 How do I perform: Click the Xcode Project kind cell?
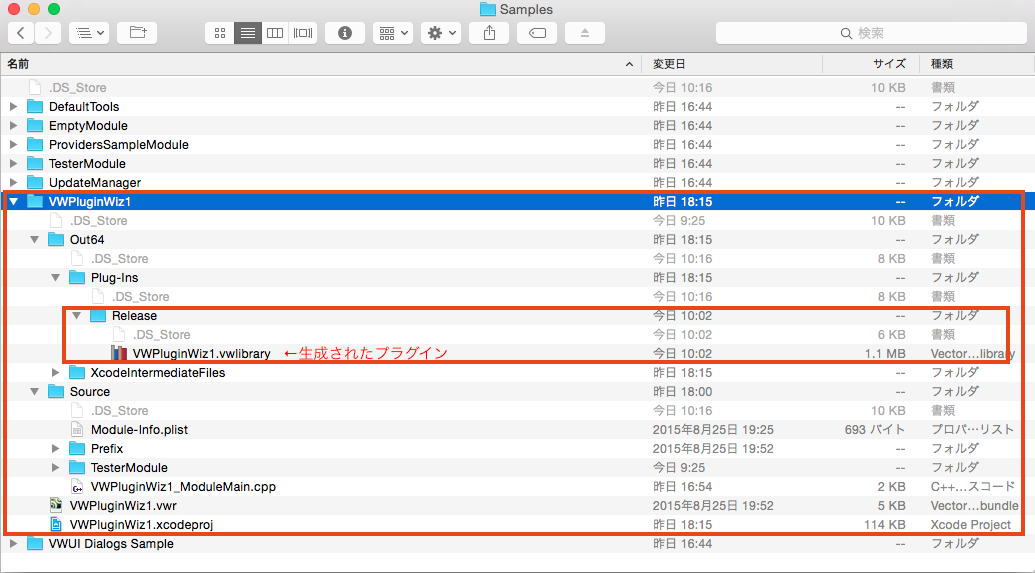(970, 525)
